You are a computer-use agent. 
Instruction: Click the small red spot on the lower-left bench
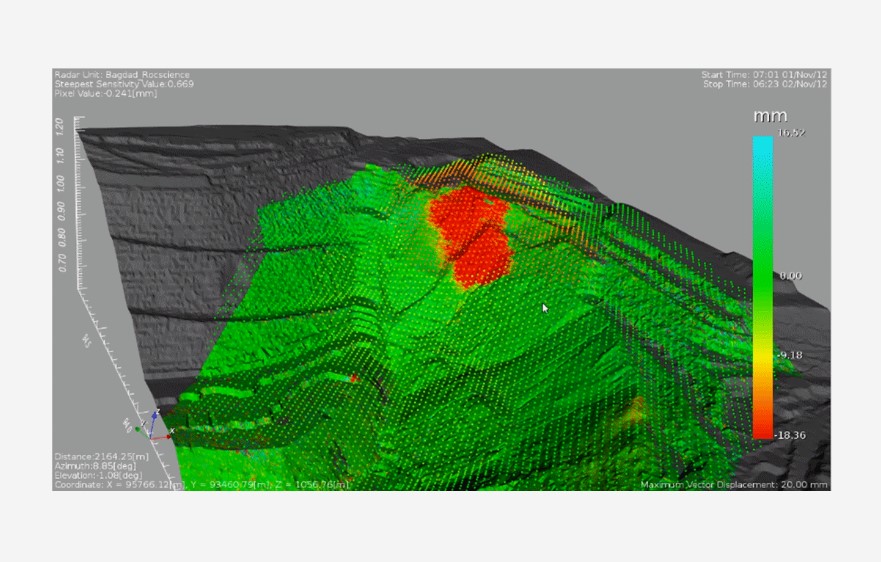(353, 378)
